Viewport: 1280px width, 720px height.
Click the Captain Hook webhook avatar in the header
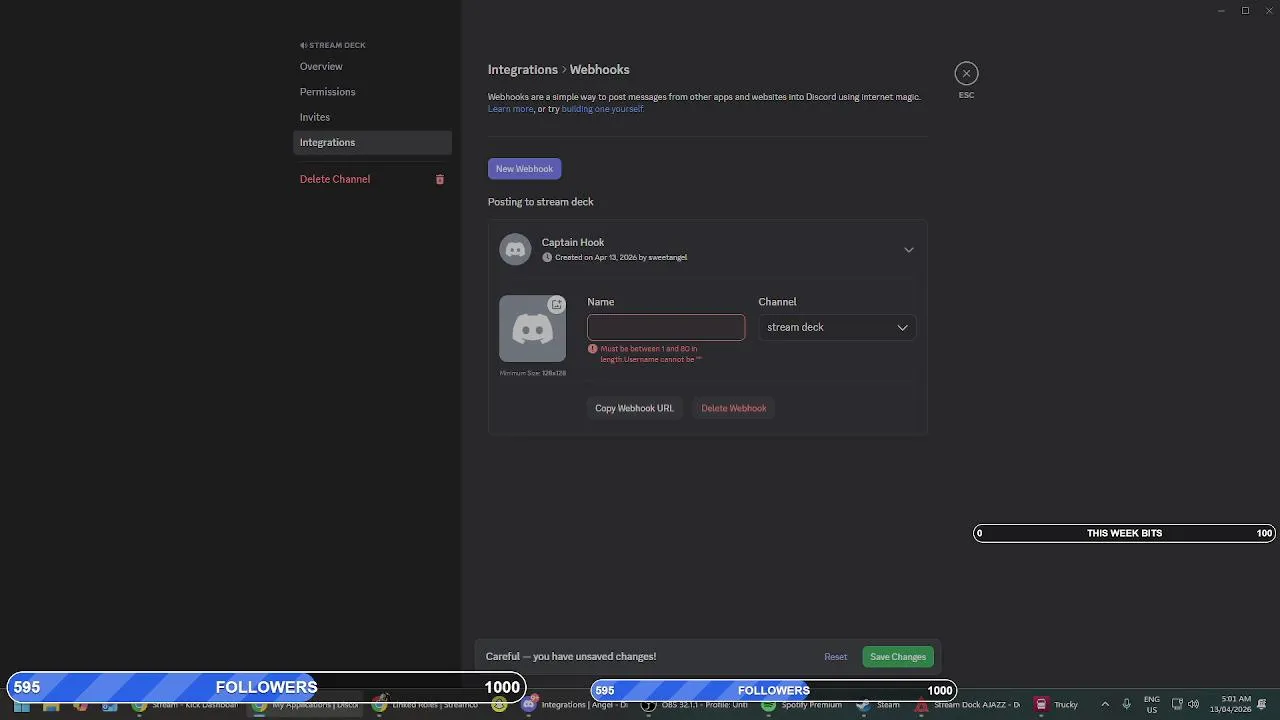pos(515,249)
